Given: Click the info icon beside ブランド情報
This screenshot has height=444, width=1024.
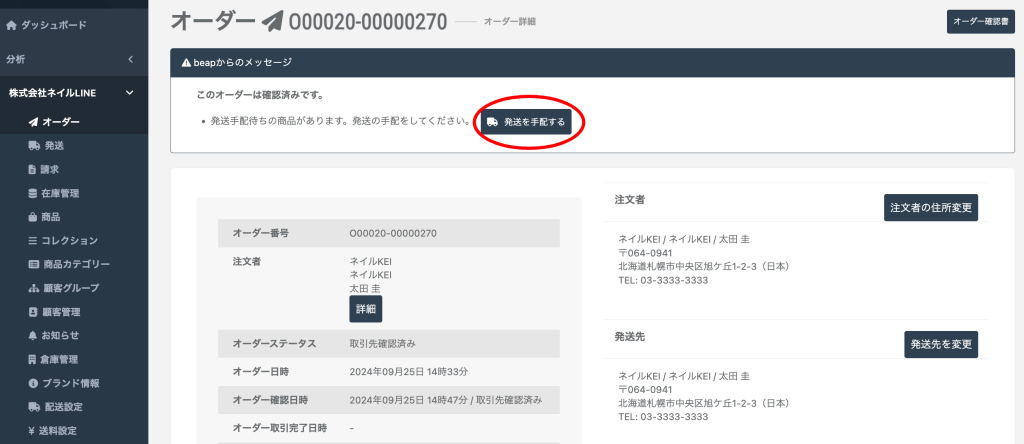Looking at the screenshot, I should click(x=33, y=383).
